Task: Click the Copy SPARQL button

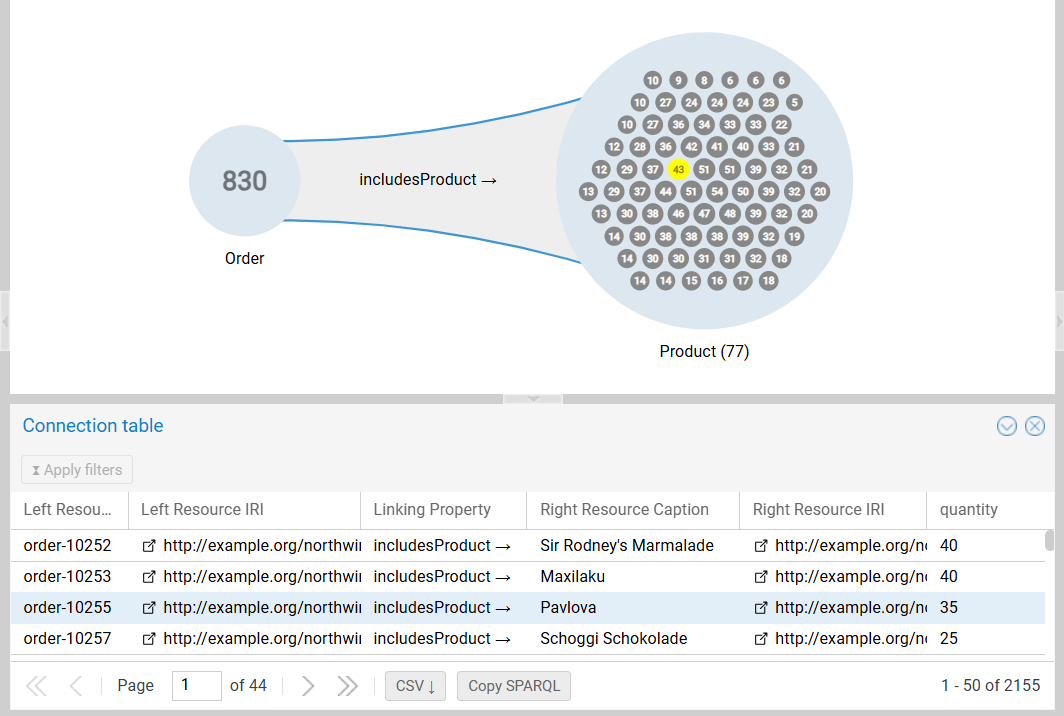Action: 514,685
